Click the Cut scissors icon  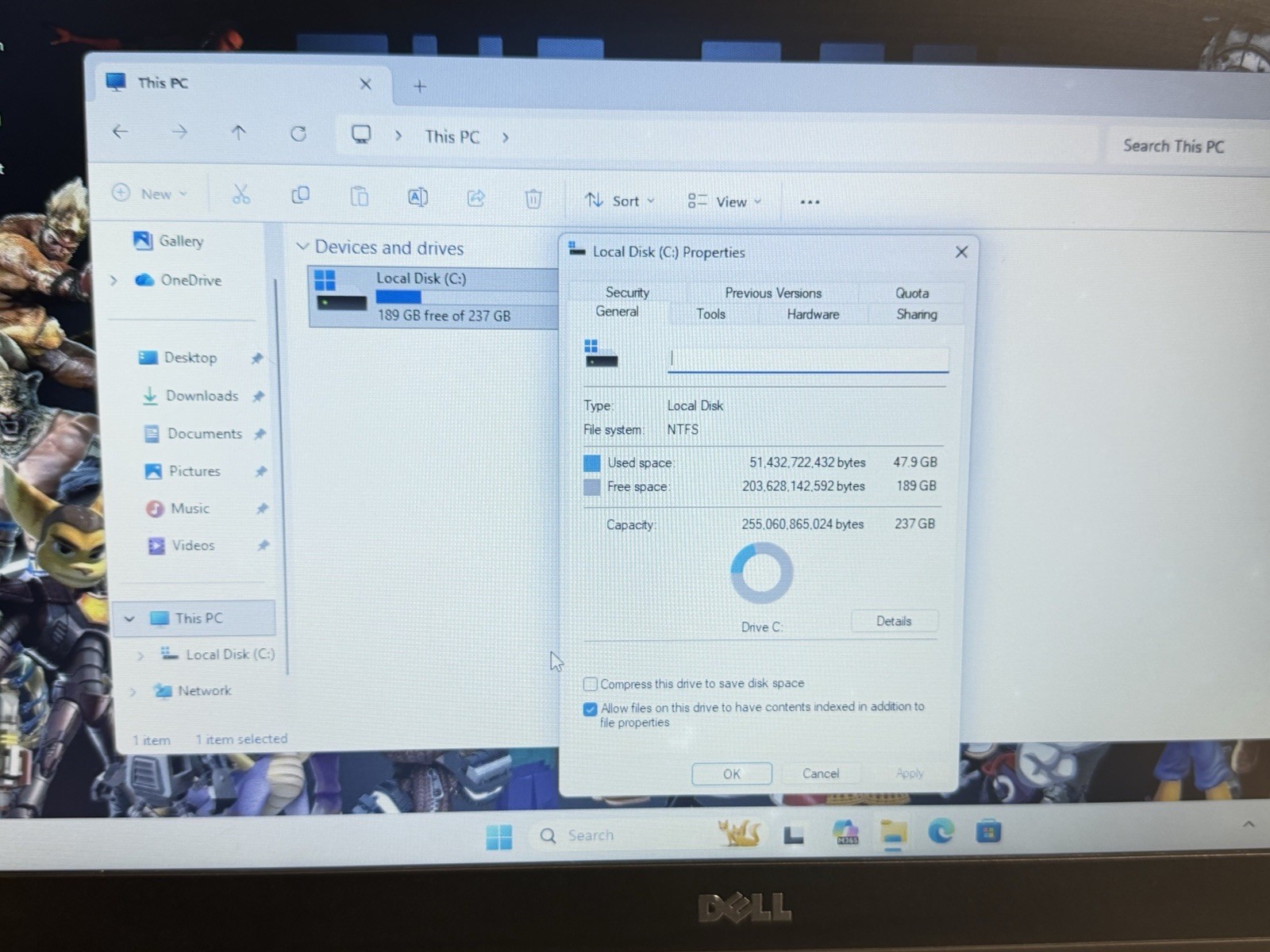pos(241,194)
